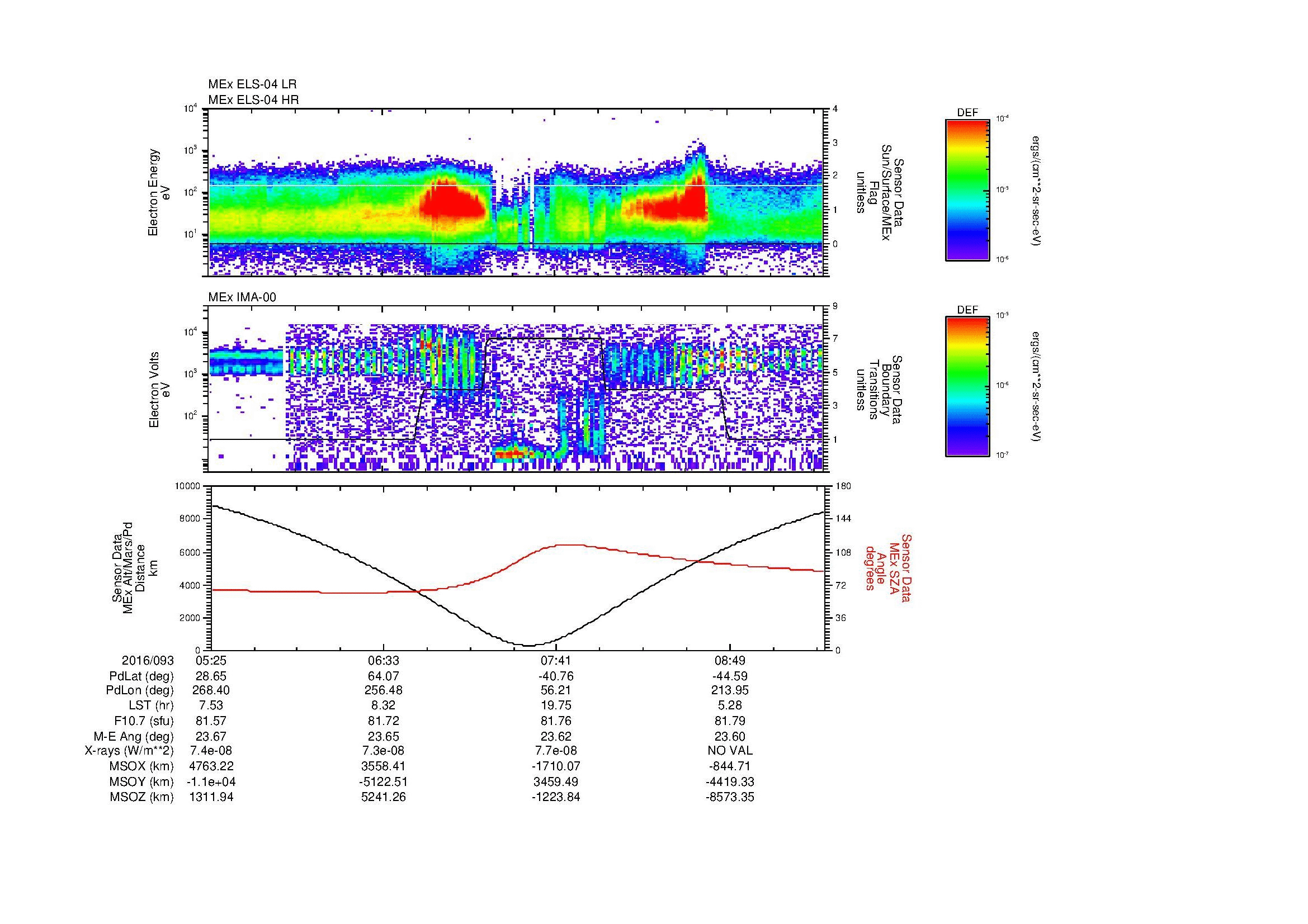Click the "X-rays (W/m**2)" row label
1308x924 pixels.
(x=129, y=751)
